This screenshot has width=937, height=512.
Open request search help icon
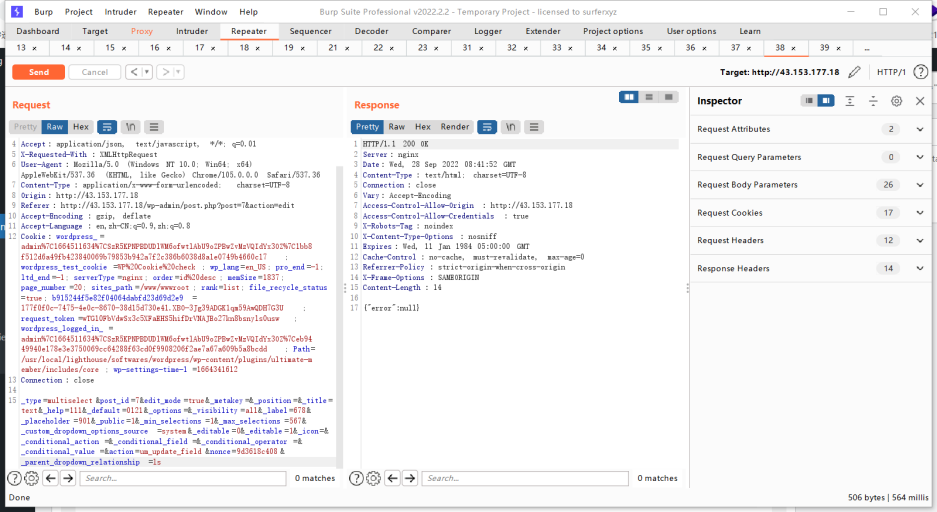click(x=14, y=478)
